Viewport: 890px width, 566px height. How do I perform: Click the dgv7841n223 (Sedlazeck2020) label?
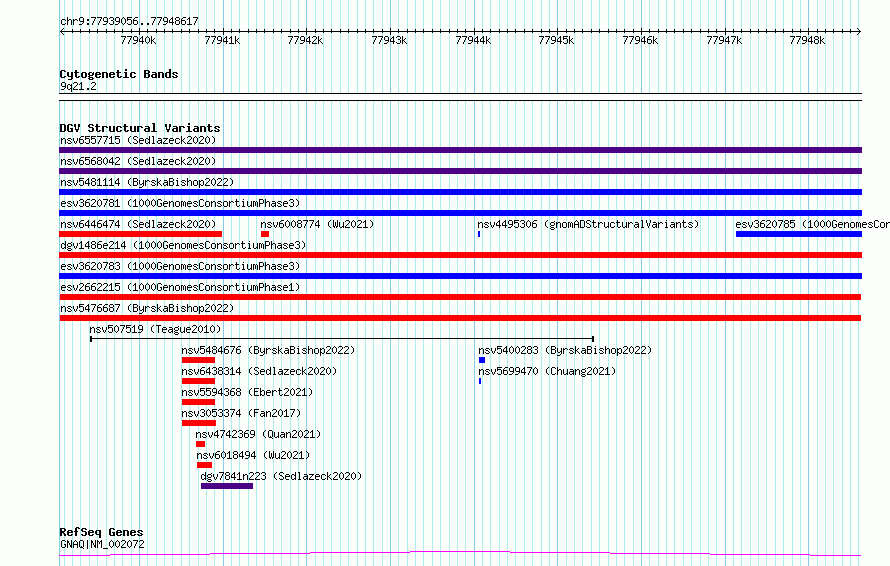click(281, 476)
